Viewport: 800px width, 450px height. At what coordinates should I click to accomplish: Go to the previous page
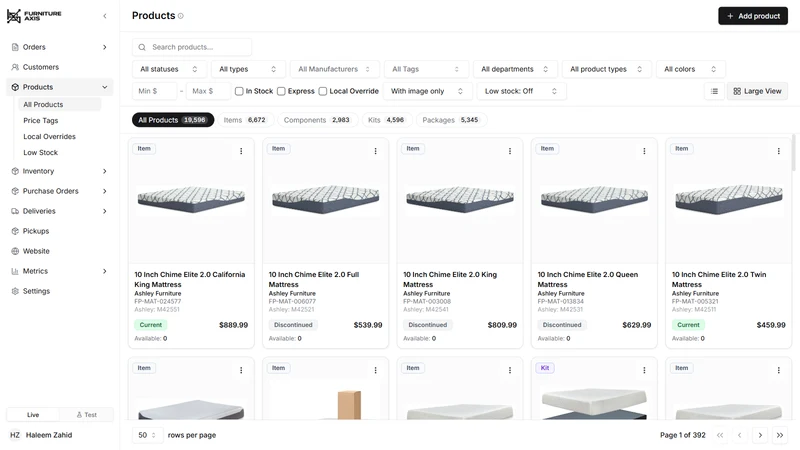(x=740, y=435)
